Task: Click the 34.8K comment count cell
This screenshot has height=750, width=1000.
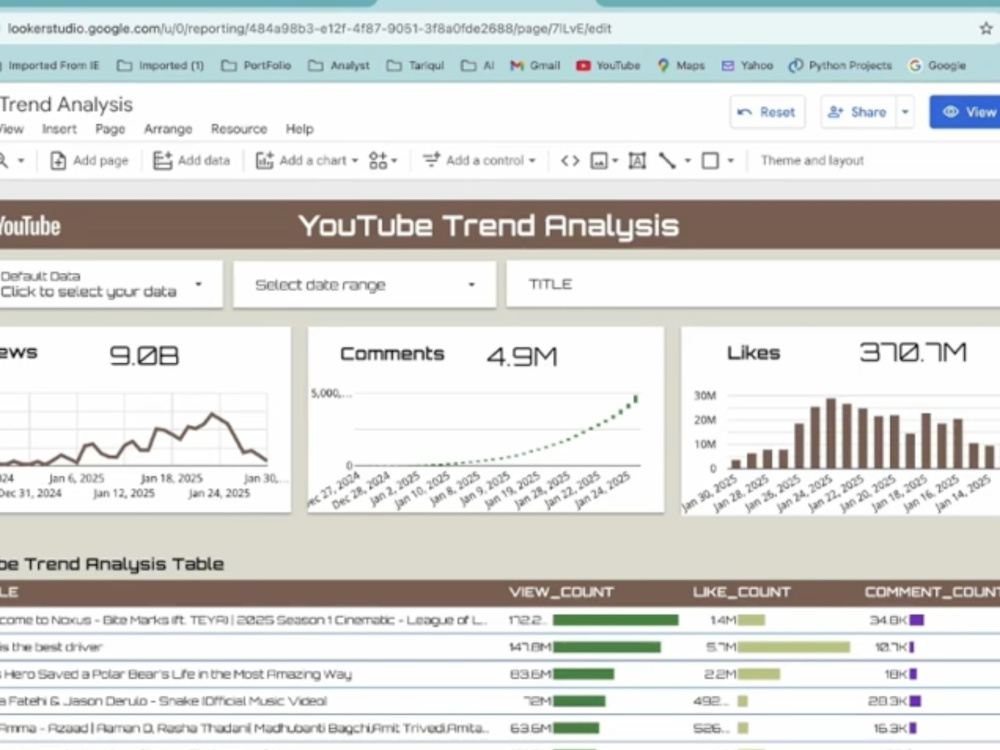Action: click(887, 620)
